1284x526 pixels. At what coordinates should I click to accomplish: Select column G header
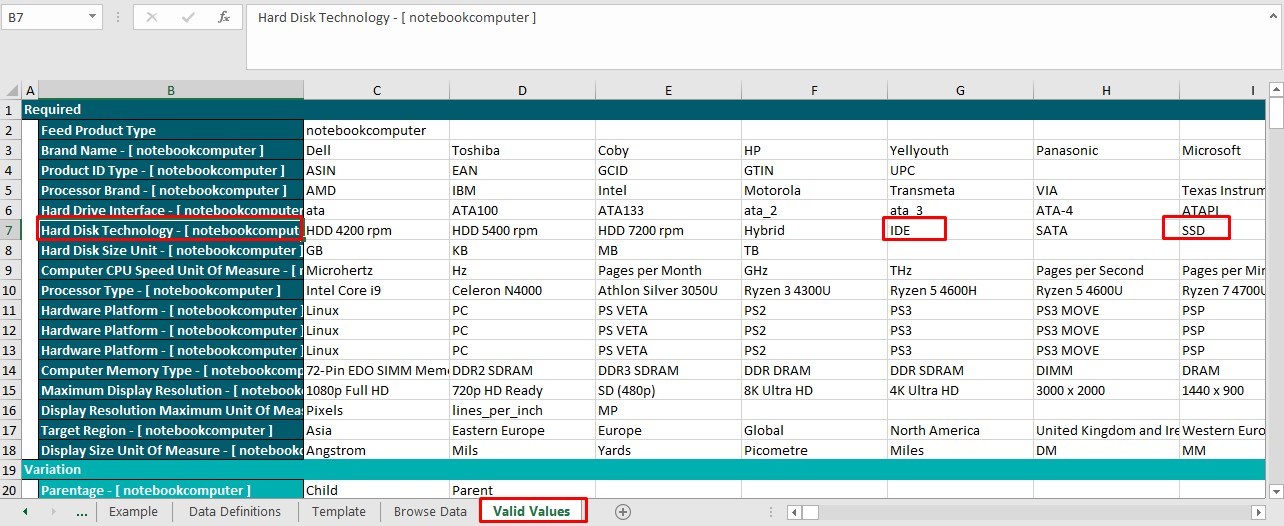(960, 90)
